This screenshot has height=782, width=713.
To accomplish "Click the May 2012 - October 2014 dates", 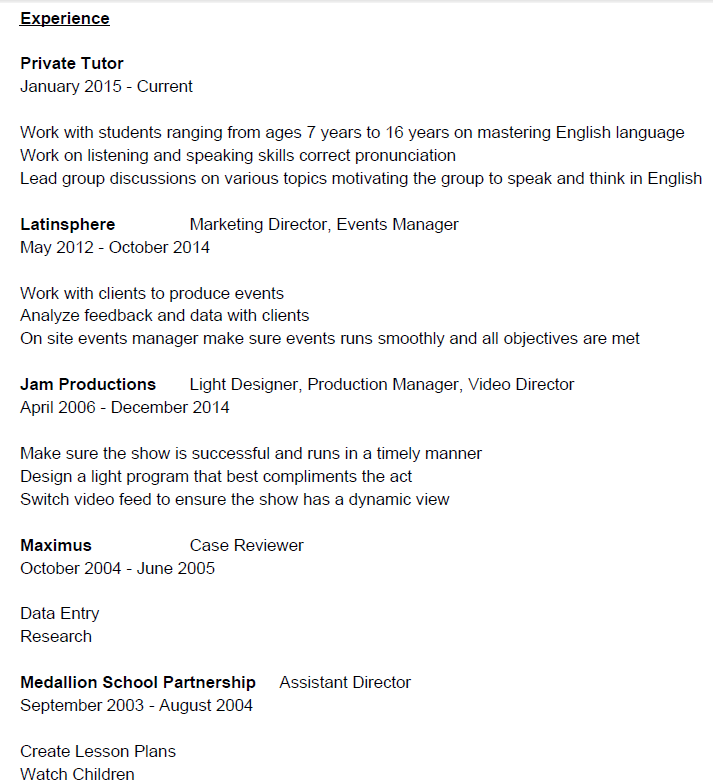I will (x=115, y=247).
